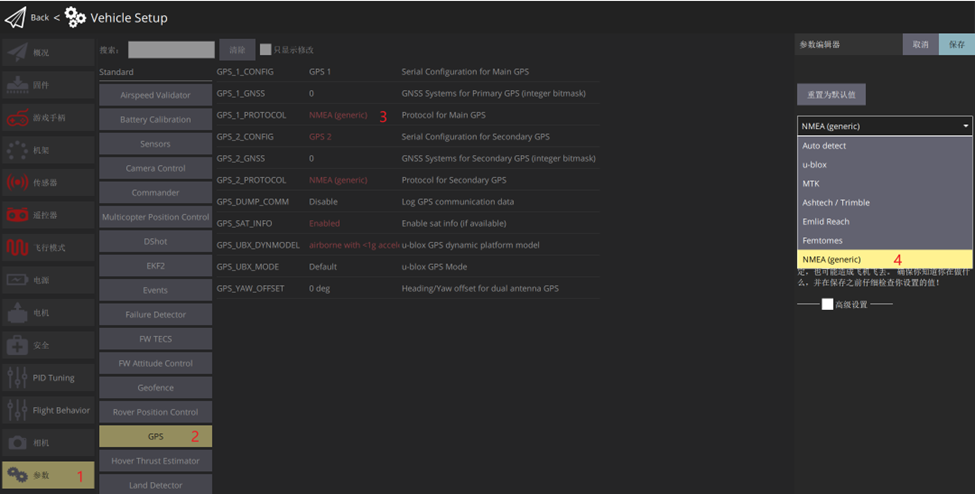The width and height of the screenshot is (975, 494).
Task: Click the Back paper-plane icon
Action: click(15, 17)
